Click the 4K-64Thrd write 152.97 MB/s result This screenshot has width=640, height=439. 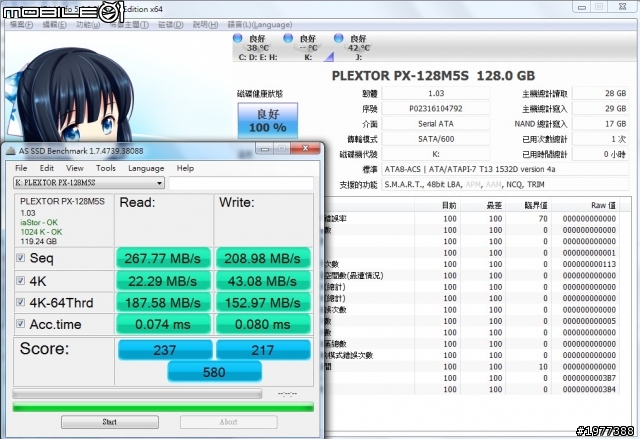[263, 303]
